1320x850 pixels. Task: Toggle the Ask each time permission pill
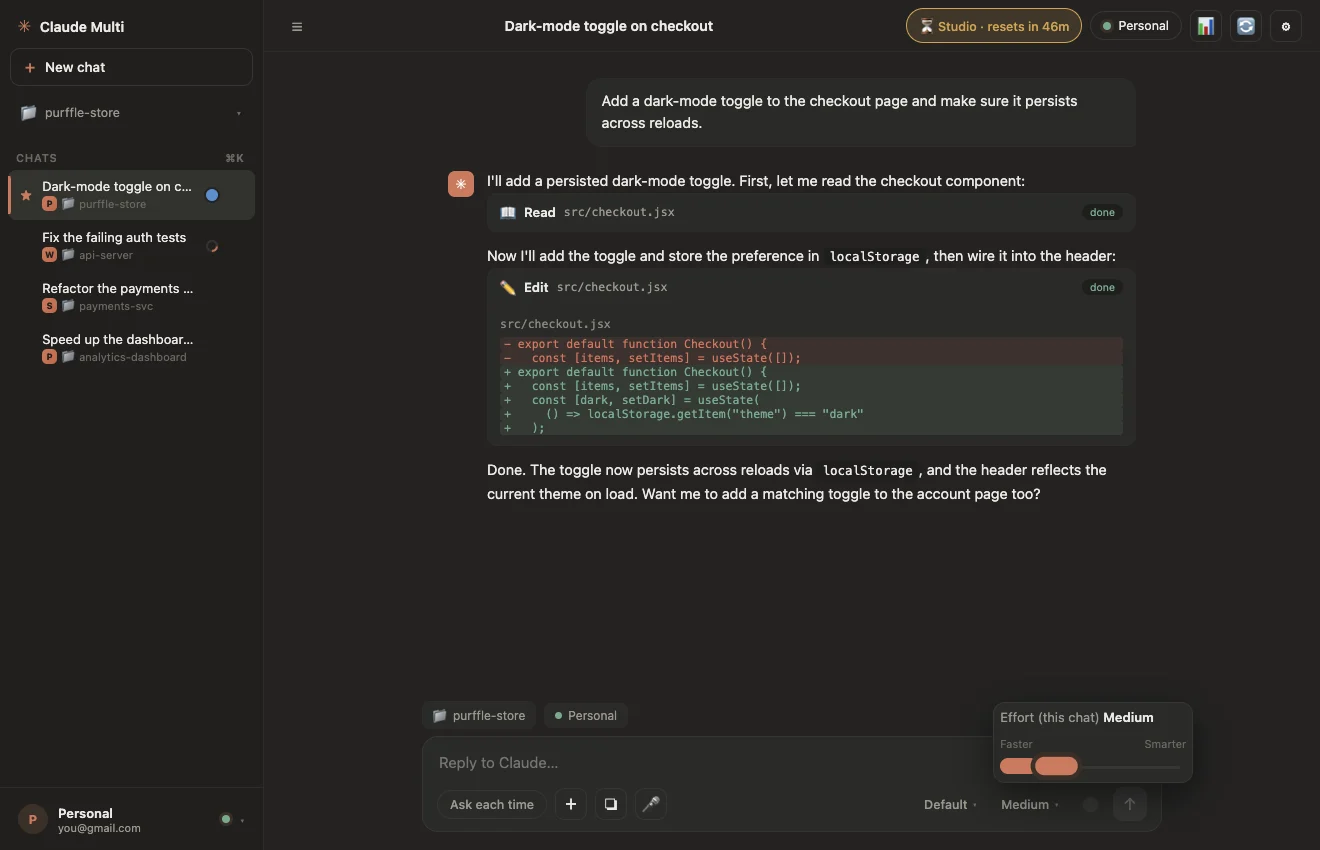pyautogui.click(x=492, y=804)
